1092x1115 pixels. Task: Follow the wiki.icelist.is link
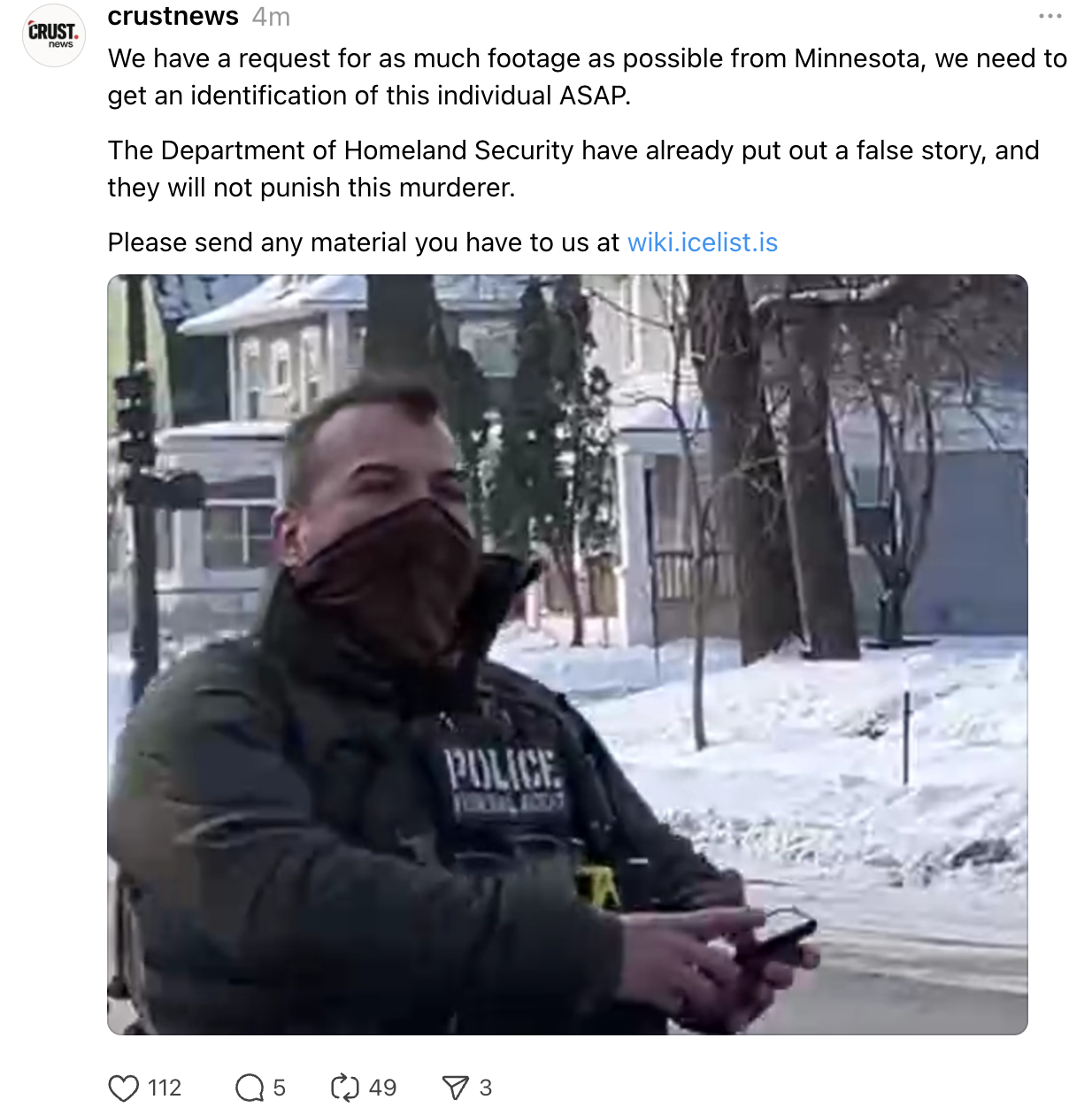pyautogui.click(x=703, y=242)
